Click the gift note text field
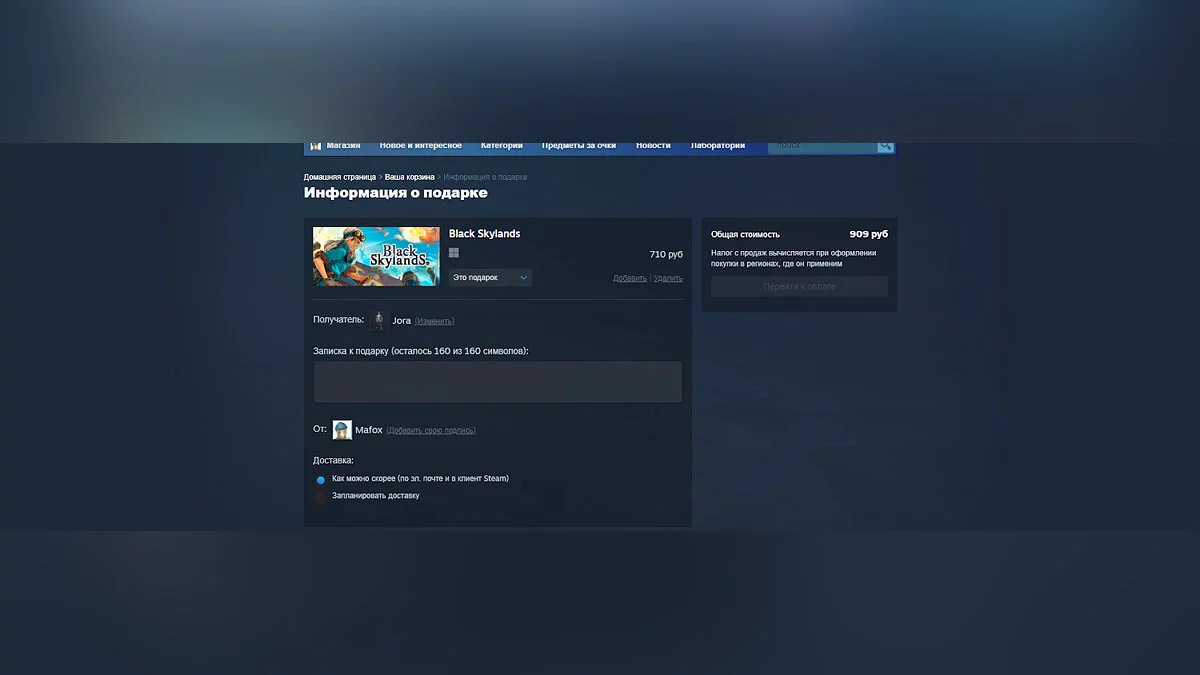This screenshot has height=675, width=1200. [497, 382]
